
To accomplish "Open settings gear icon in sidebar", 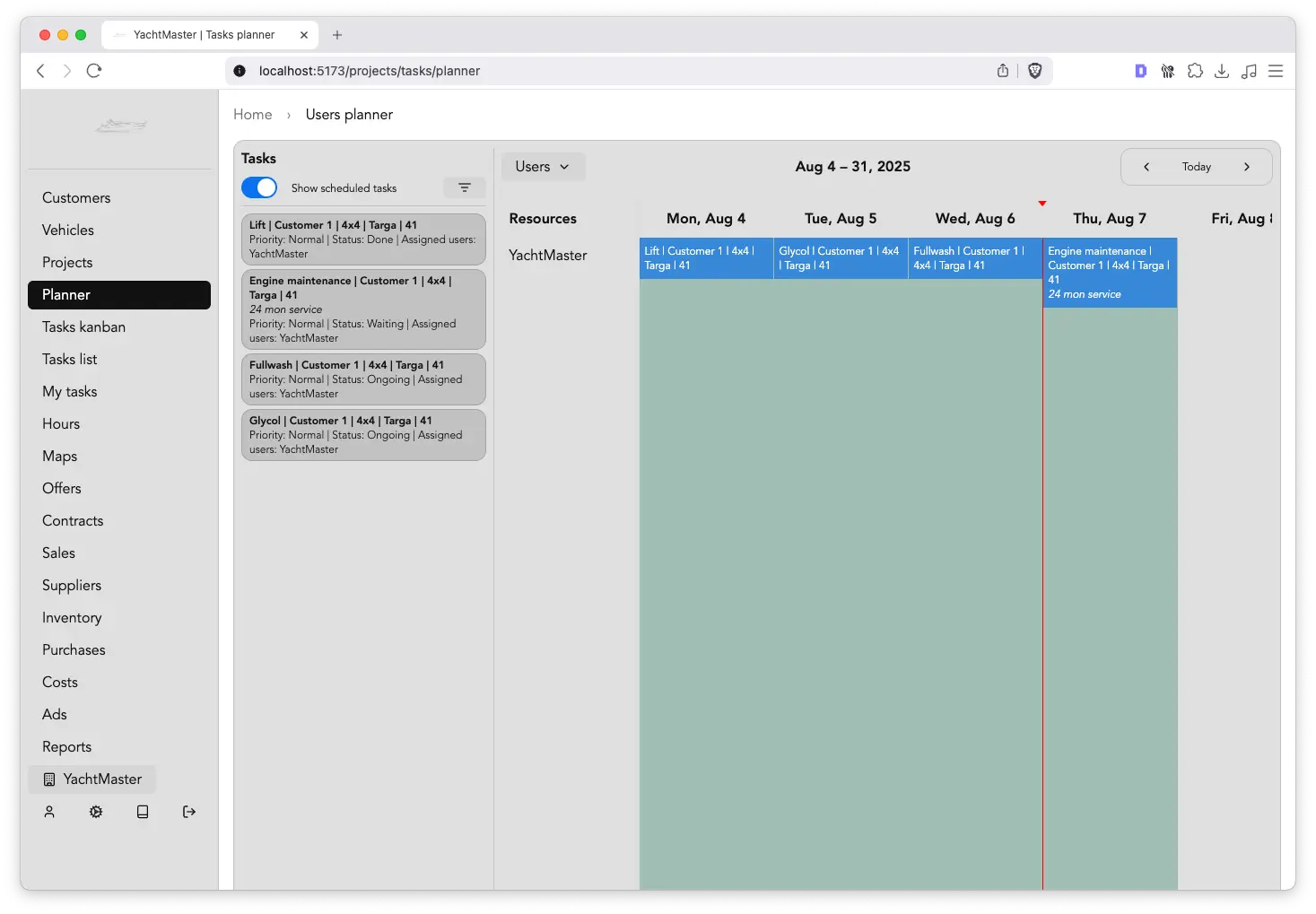I will point(96,812).
